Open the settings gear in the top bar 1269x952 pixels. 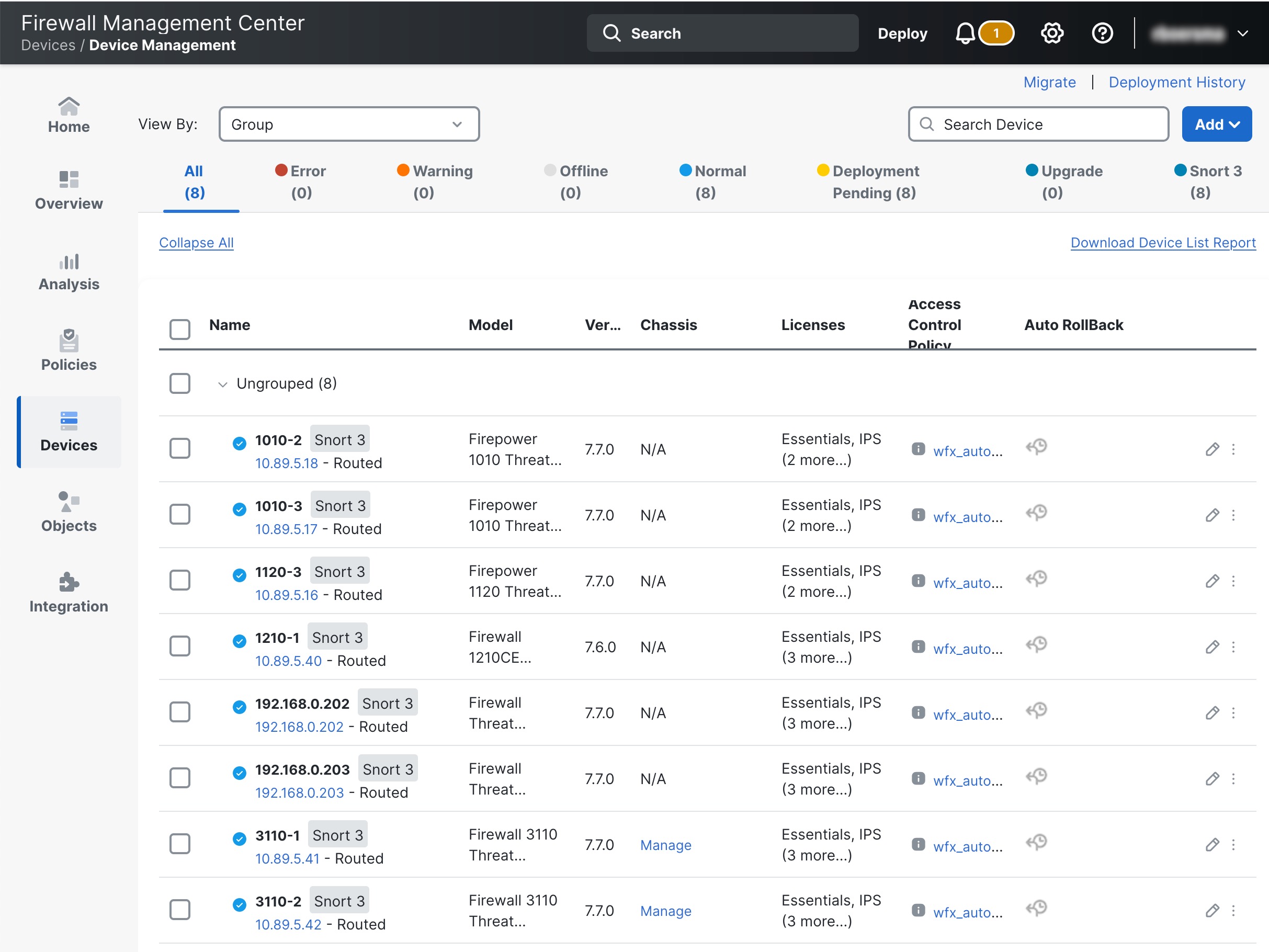pyautogui.click(x=1051, y=33)
